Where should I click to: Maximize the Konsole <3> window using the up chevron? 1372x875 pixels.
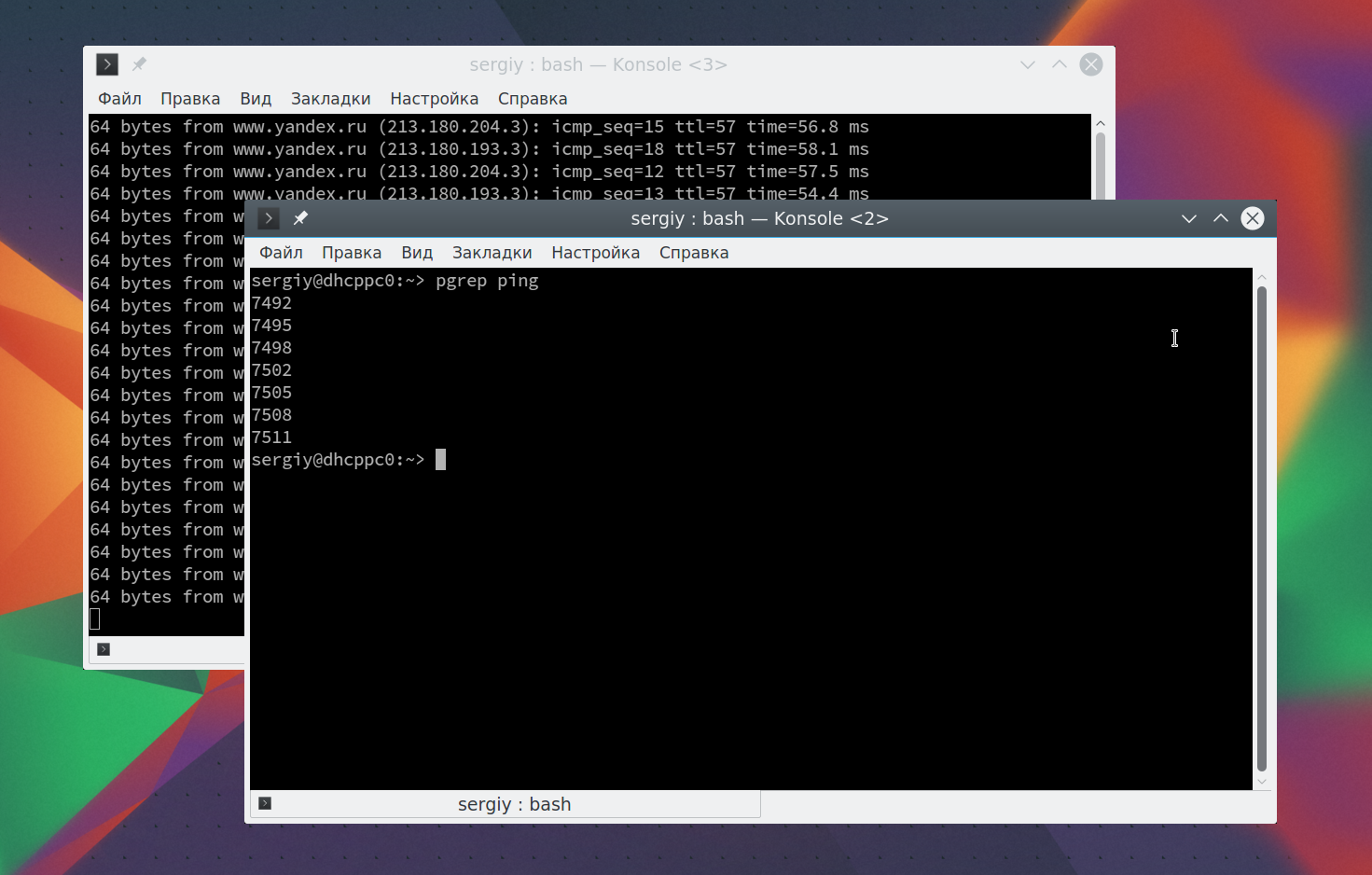(x=1060, y=64)
